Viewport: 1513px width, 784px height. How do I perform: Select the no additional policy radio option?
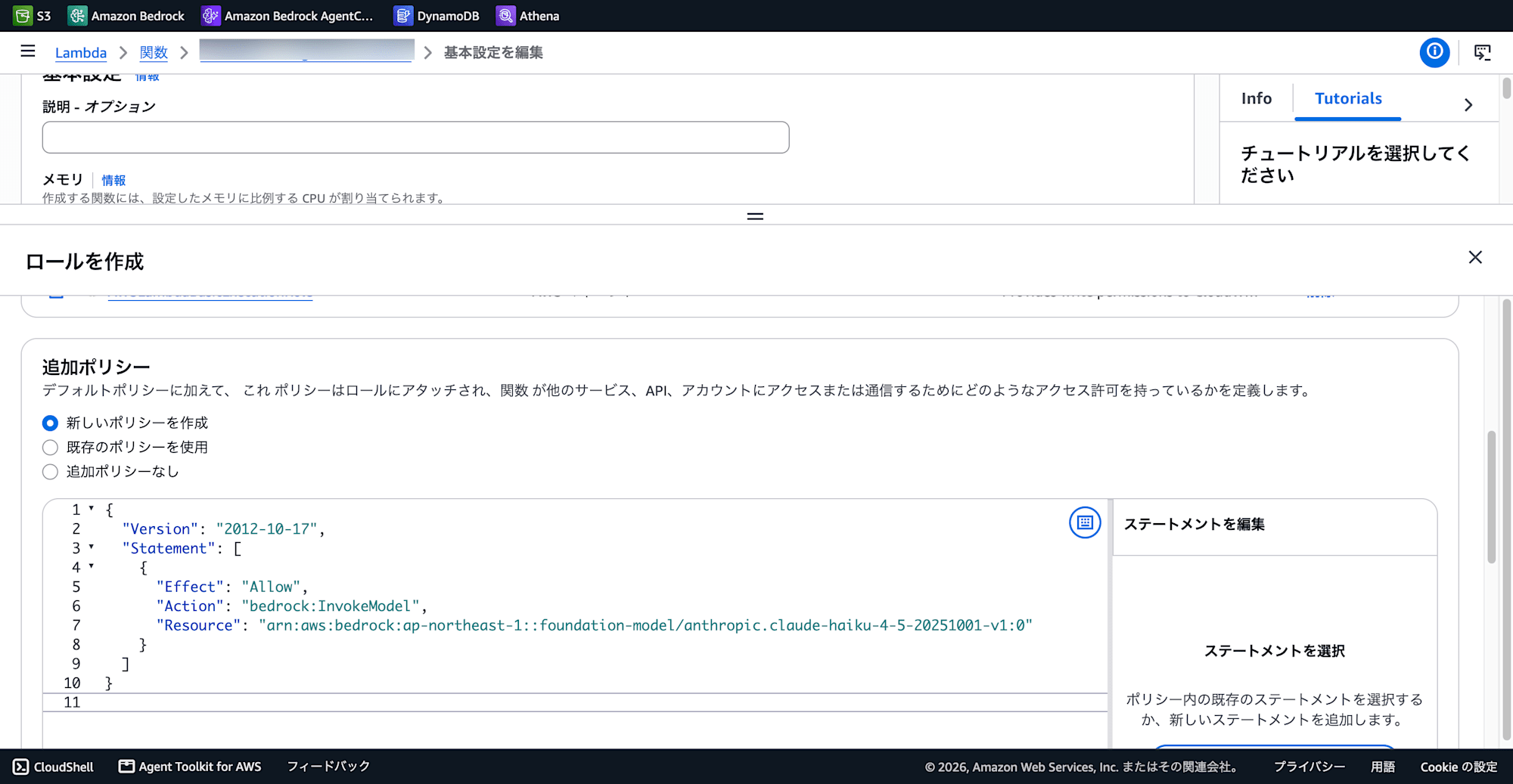[50, 472]
